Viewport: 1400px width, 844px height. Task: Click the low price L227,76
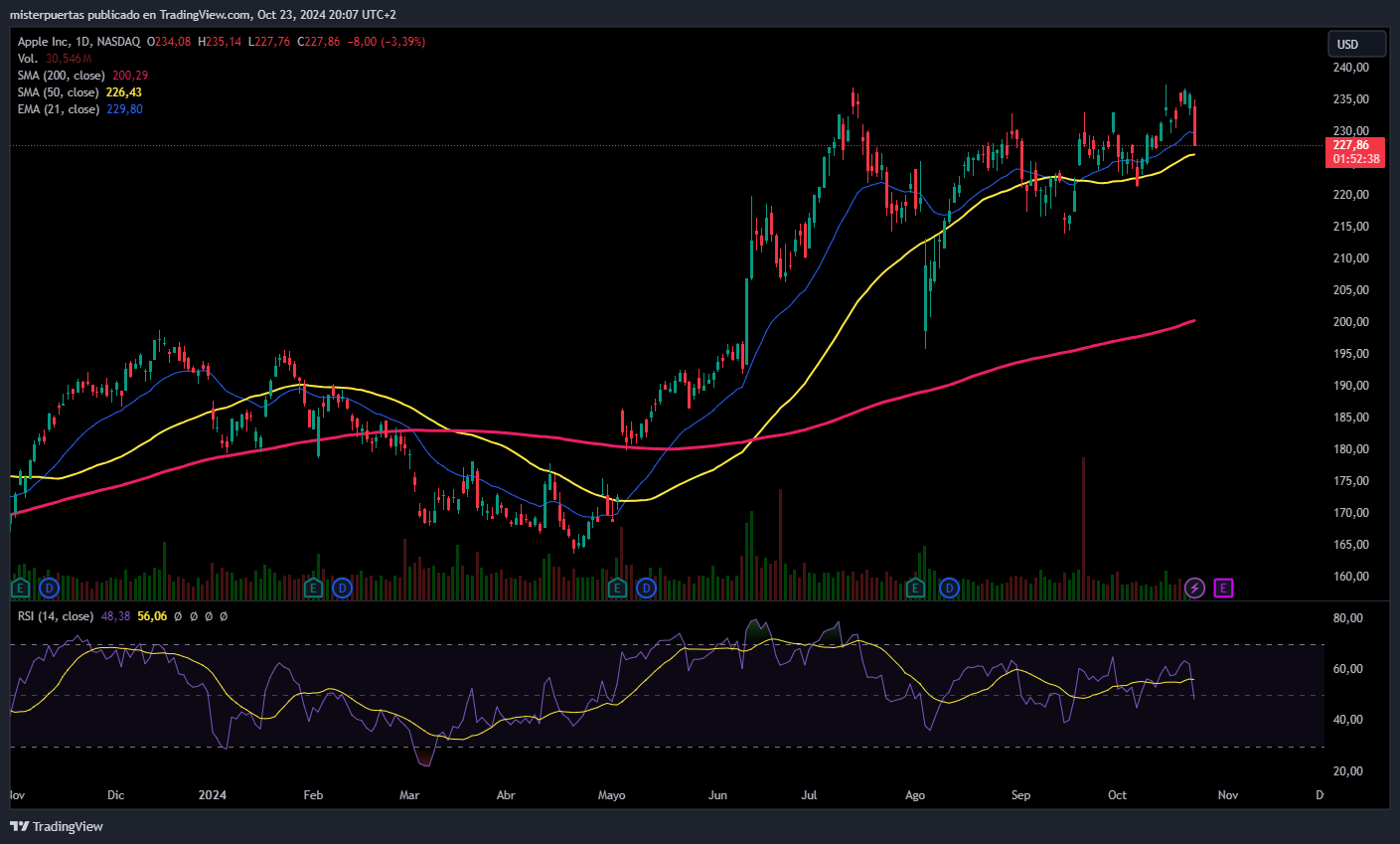click(x=269, y=42)
